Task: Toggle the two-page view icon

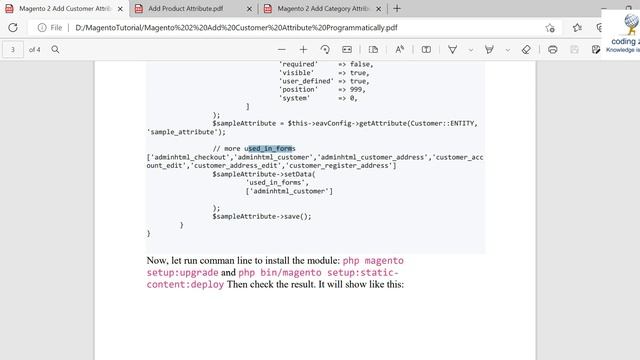Action: 426,49
